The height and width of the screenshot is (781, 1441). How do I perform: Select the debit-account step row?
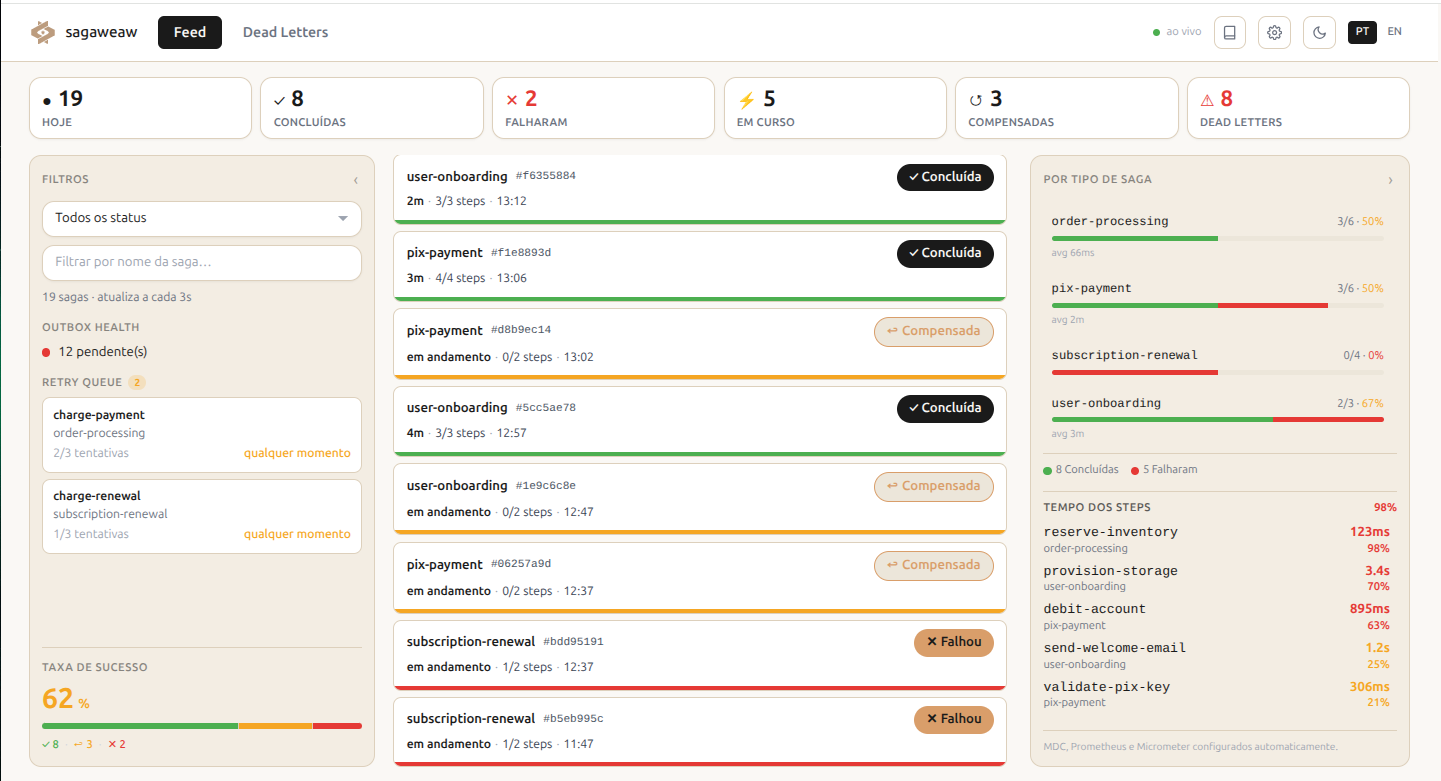[x=1217, y=617]
